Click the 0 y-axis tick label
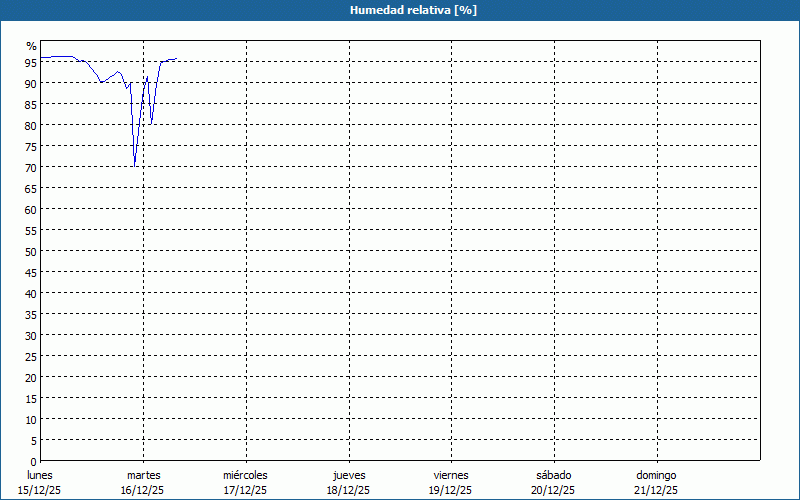Viewport: 800px width, 500px height. pos(33,461)
